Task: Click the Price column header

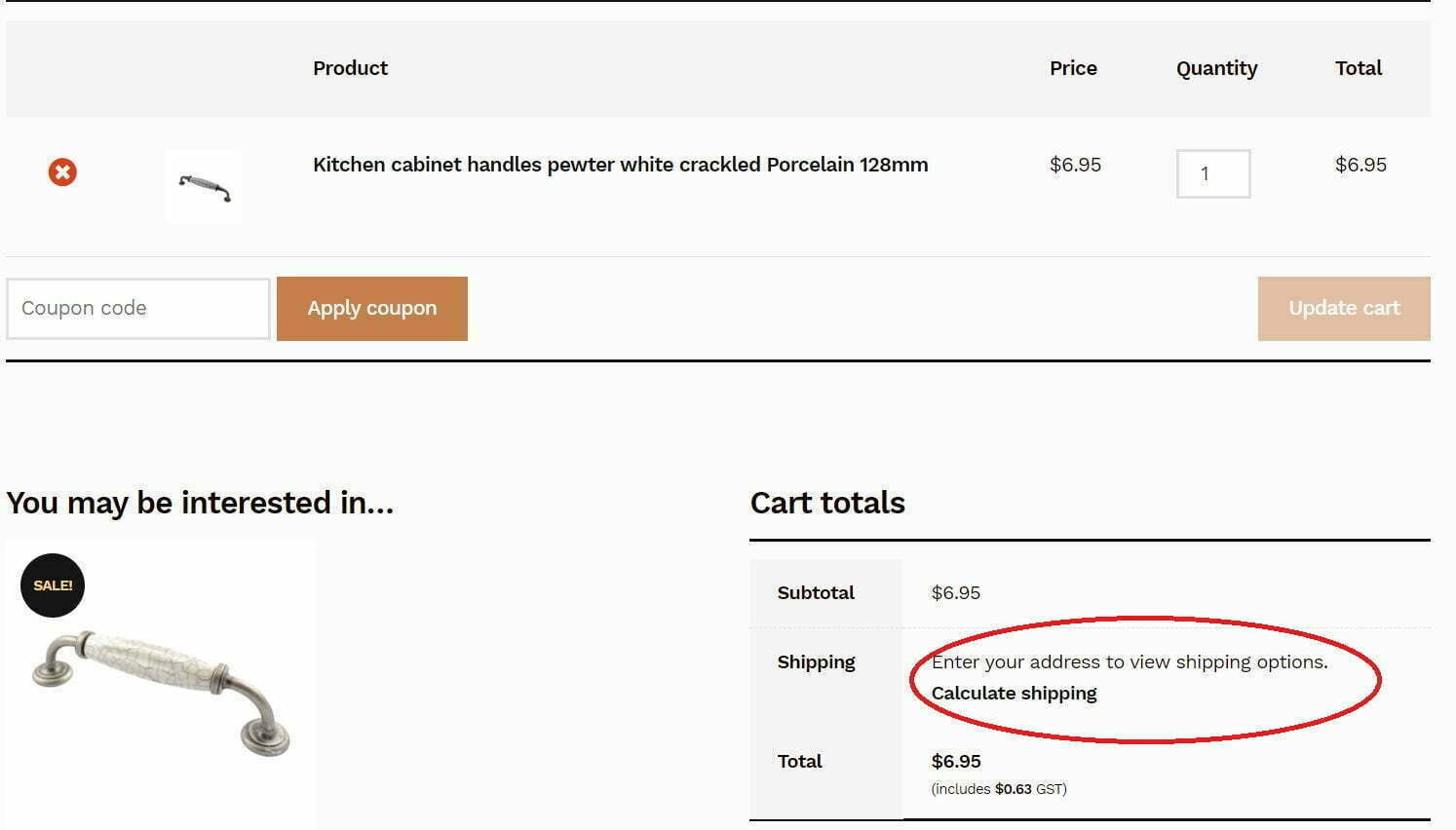Action: (1073, 68)
